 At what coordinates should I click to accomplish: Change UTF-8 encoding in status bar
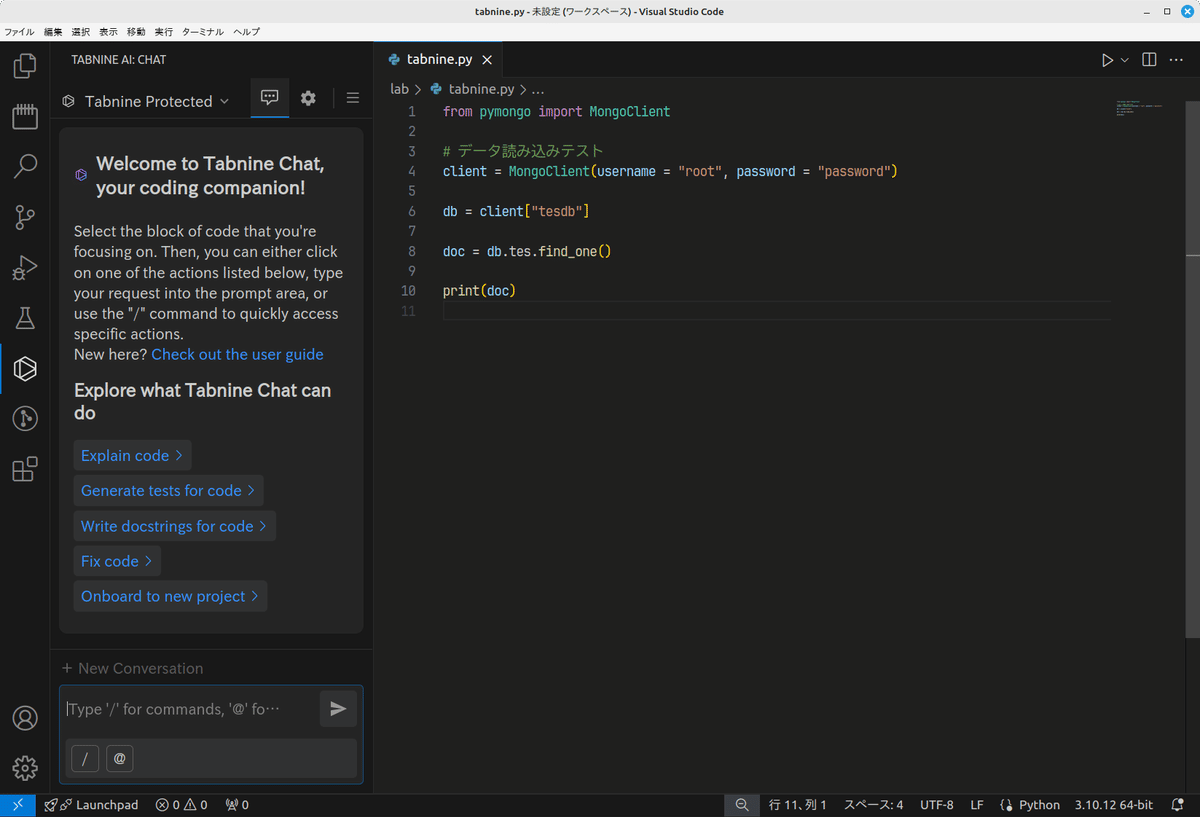click(936, 804)
